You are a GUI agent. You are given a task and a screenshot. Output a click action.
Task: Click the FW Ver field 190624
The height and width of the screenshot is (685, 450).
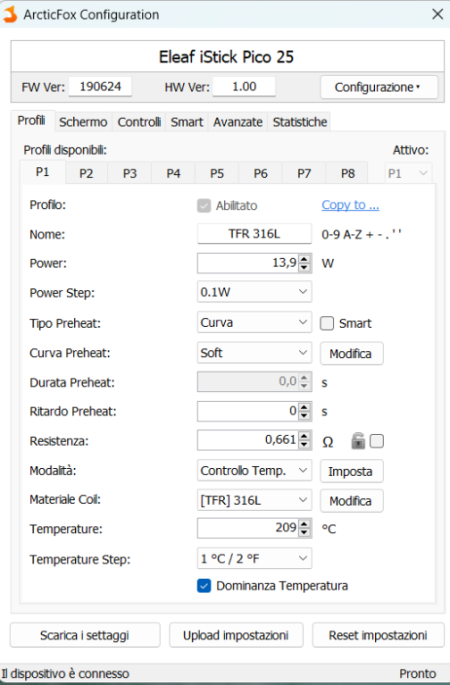pyautogui.click(x=100, y=86)
